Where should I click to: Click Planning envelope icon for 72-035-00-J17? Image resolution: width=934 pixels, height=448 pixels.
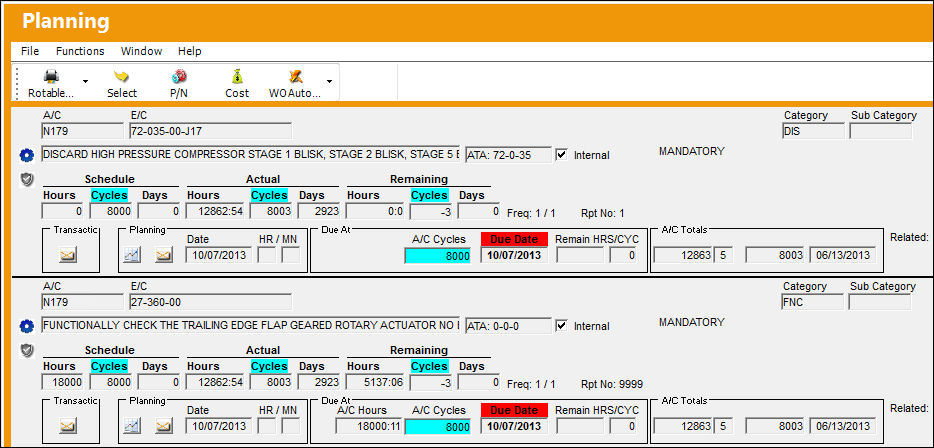tap(163, 256)
